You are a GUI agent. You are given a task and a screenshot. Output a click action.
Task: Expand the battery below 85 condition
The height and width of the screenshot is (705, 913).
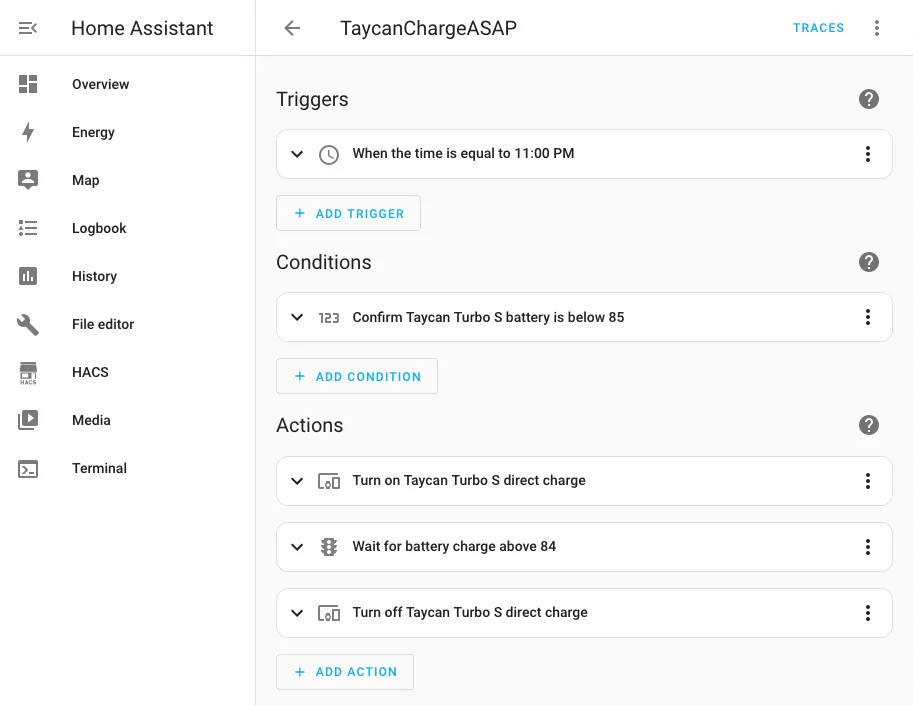(297, 317)
